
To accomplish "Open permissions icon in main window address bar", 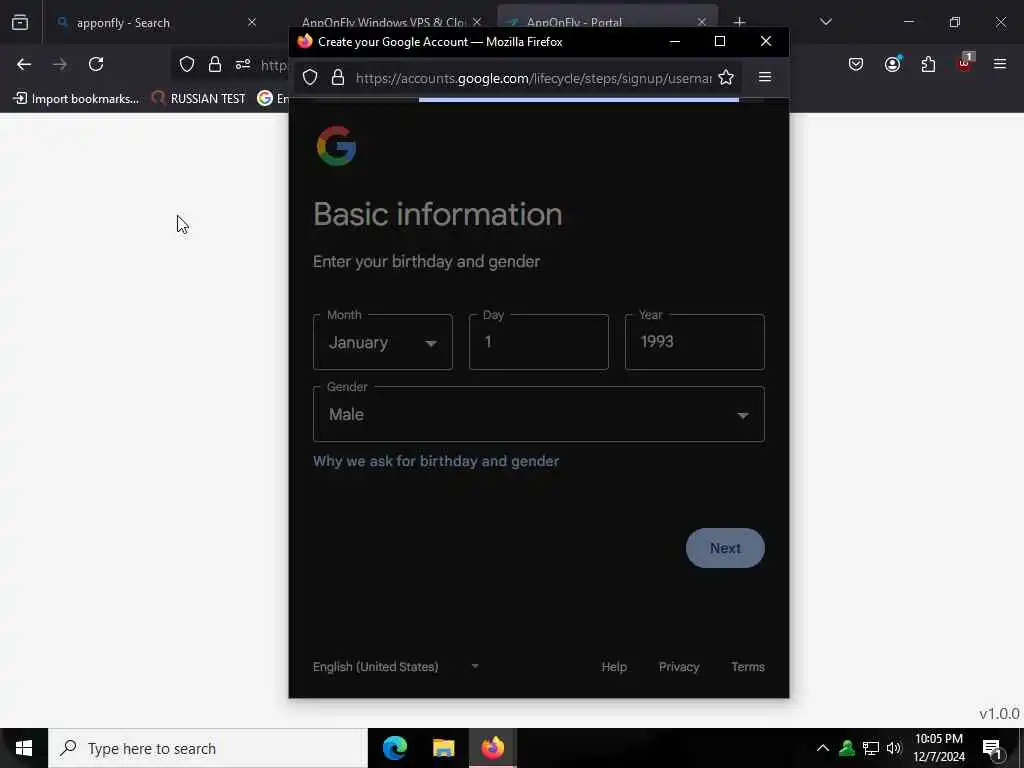I will tap(243, 64).
